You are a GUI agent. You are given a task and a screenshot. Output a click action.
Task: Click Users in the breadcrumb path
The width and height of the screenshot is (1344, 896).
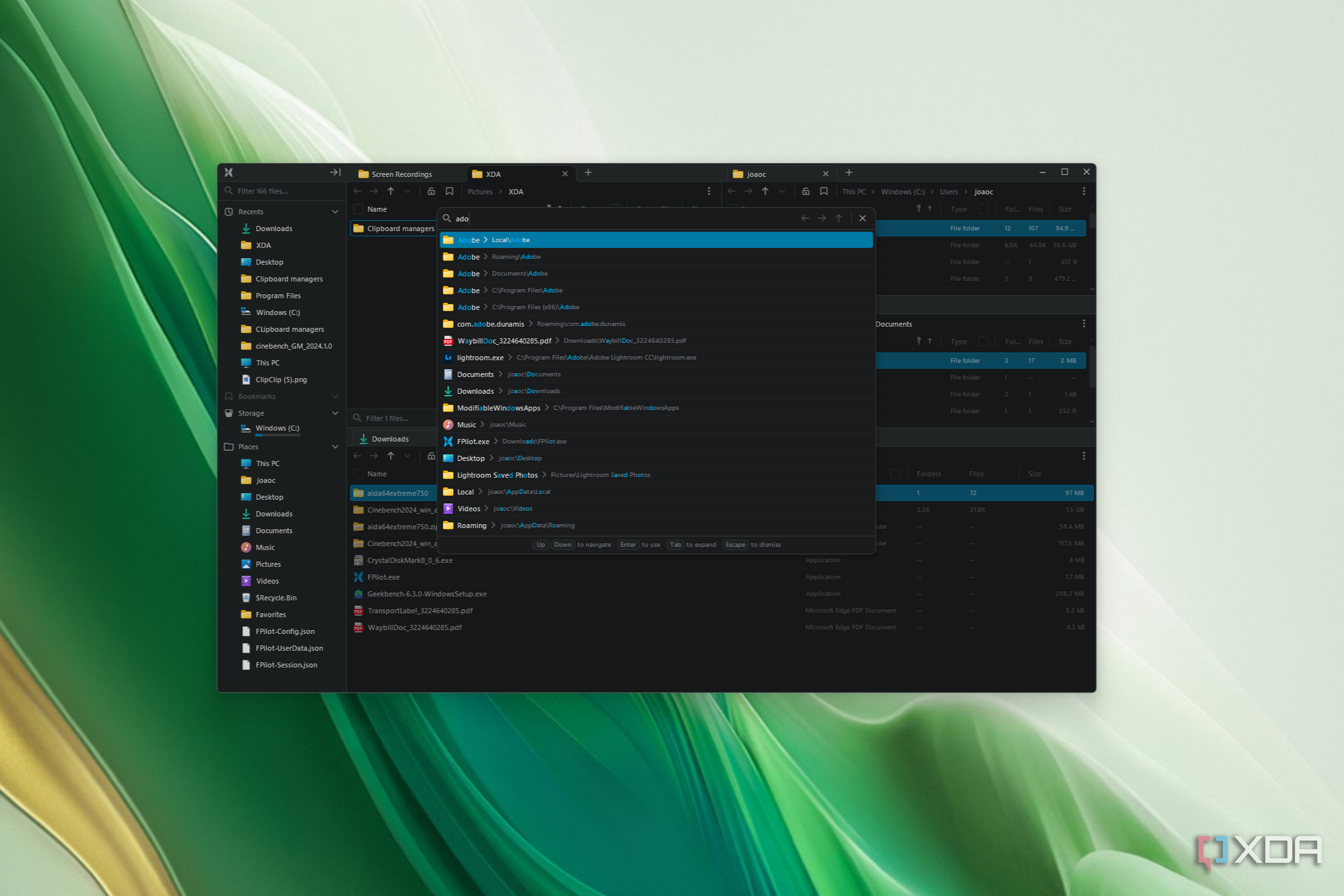click(x=948, y=192)
